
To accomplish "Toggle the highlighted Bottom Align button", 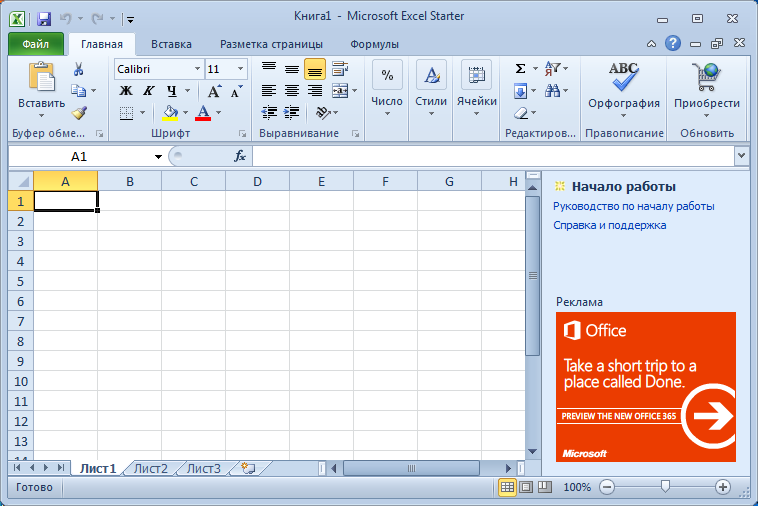I will (315, 69).
